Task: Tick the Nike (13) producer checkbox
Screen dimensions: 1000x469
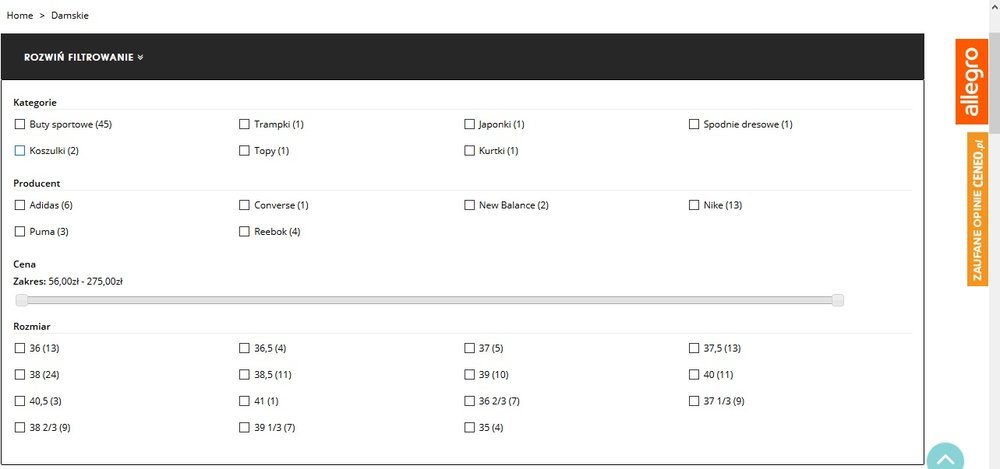Action: coord(694,205)
